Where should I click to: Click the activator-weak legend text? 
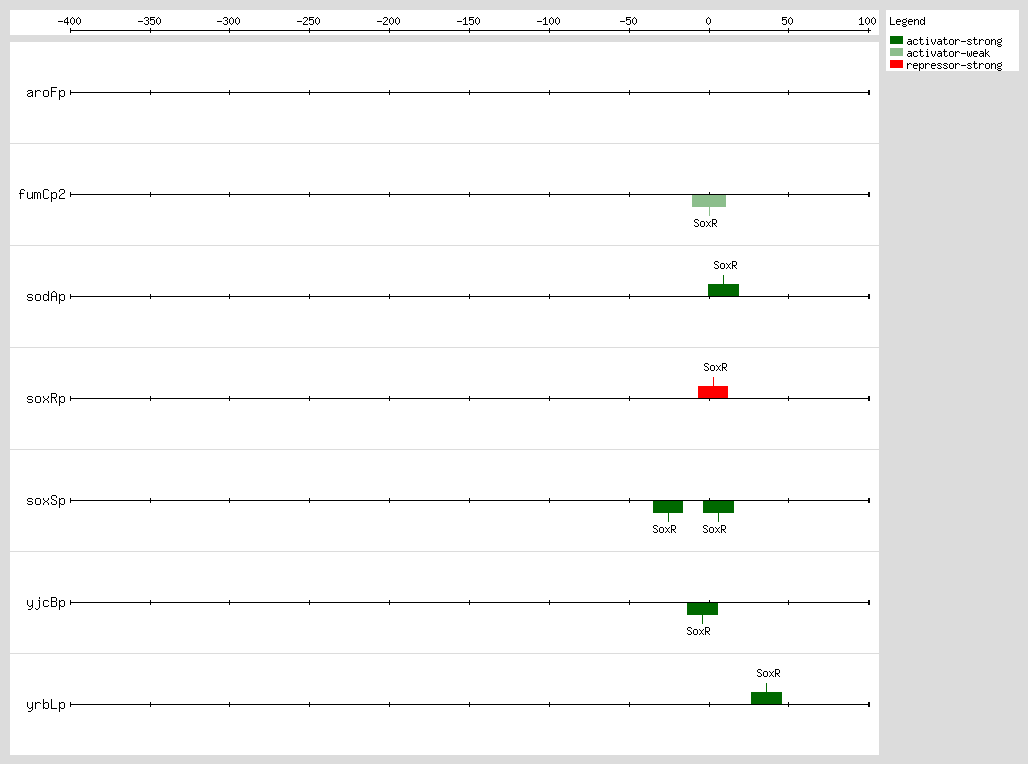948,53
